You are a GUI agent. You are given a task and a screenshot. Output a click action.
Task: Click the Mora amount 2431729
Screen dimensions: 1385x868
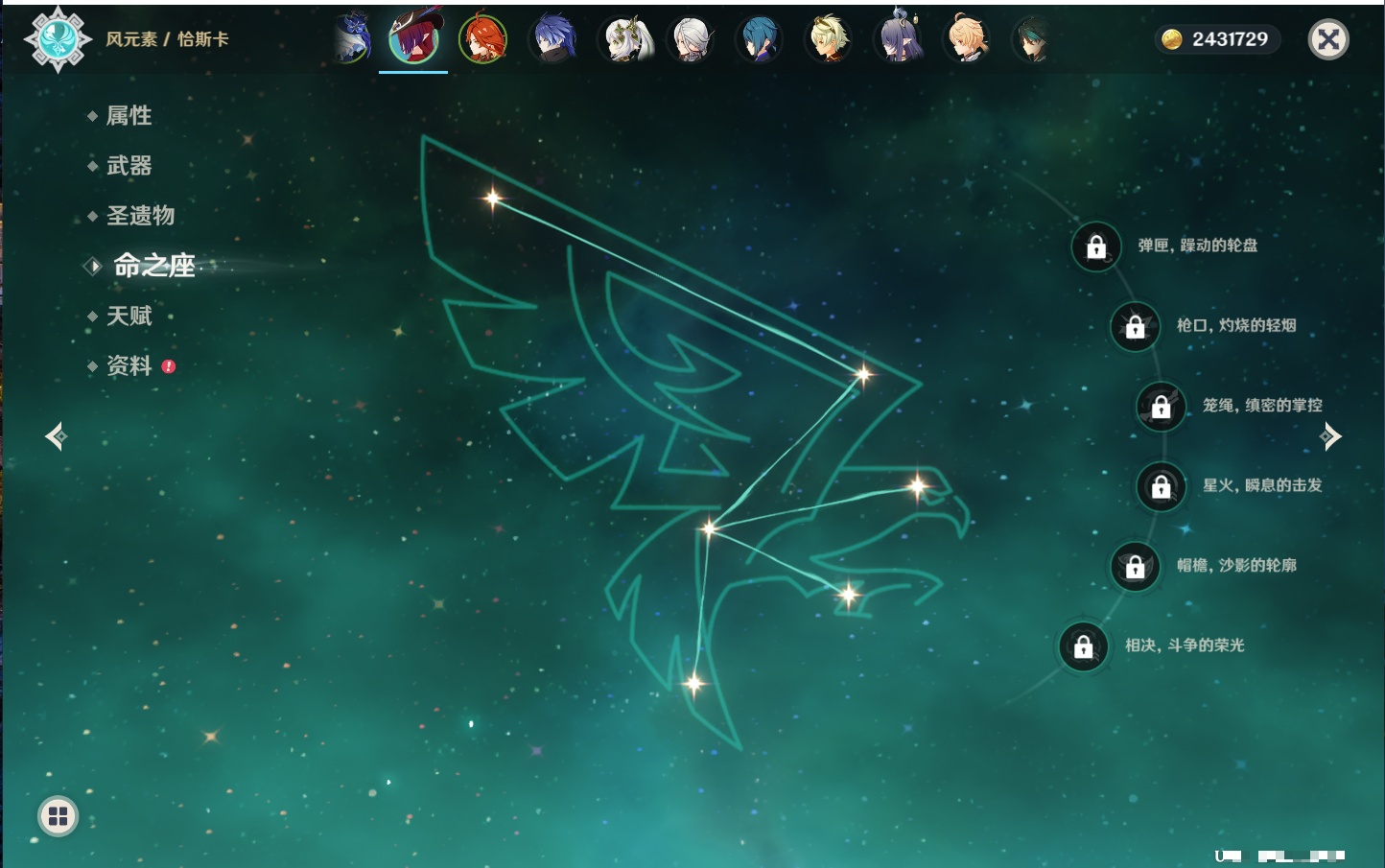click(1230, 39)
